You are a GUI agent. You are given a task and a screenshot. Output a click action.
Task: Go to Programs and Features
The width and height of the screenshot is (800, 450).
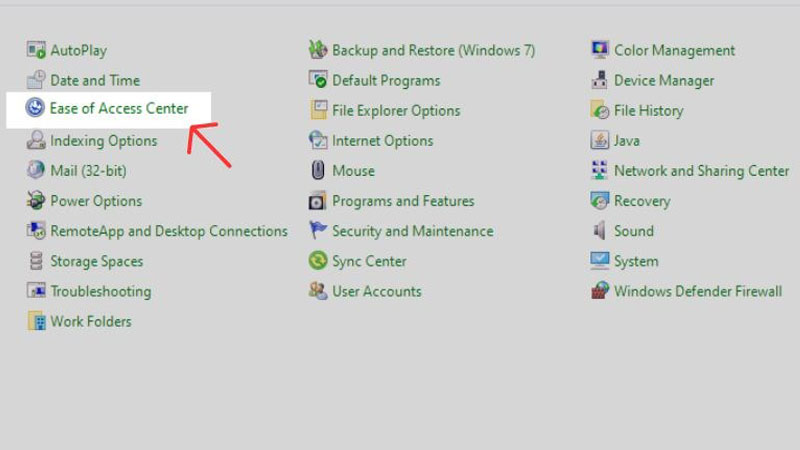point(403,201)
